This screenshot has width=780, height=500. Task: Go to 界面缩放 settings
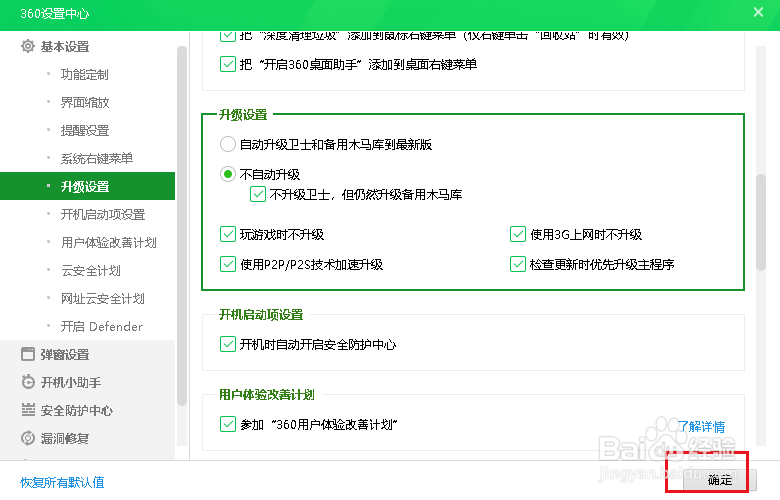(x=85, y=102)
